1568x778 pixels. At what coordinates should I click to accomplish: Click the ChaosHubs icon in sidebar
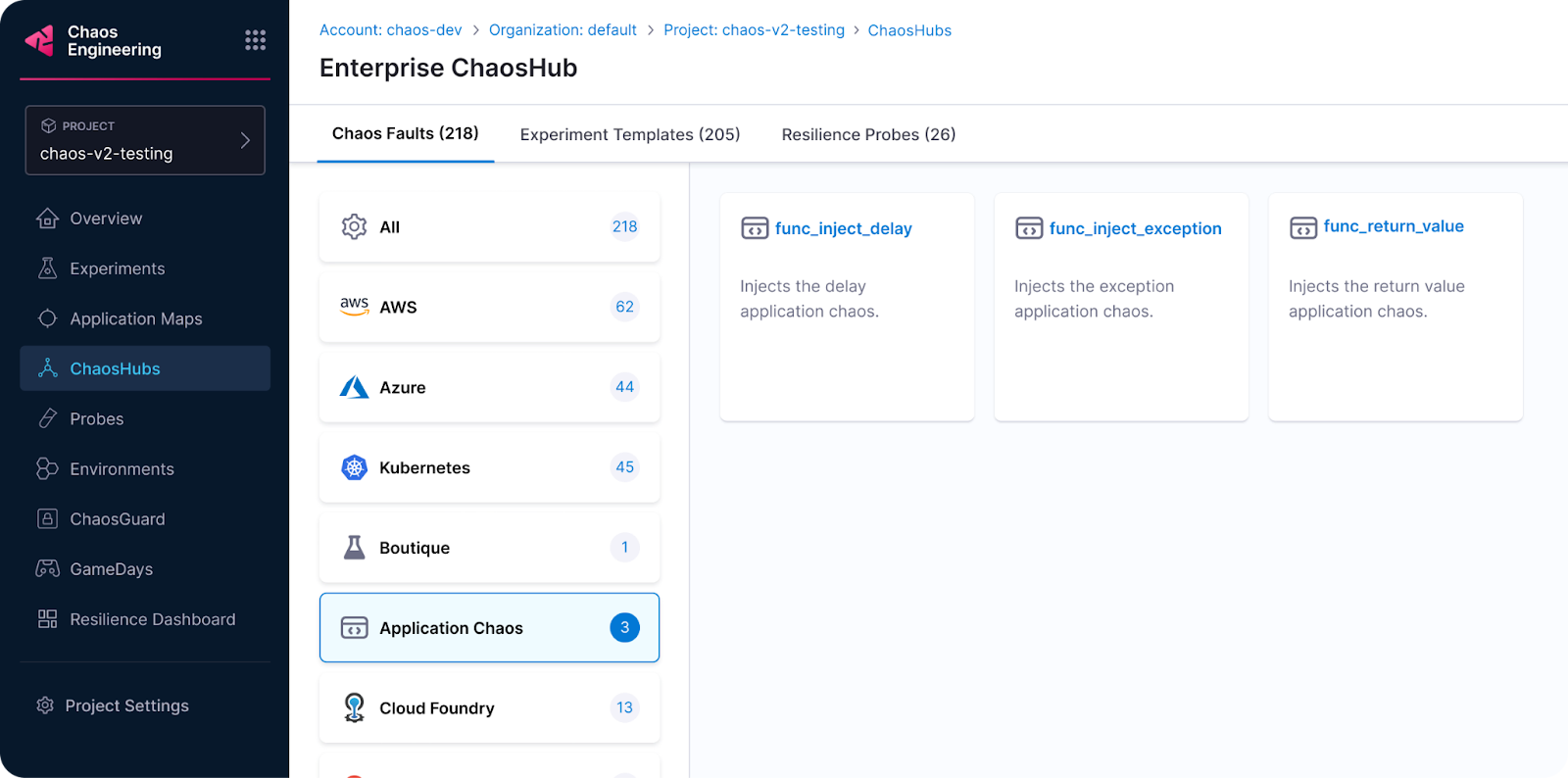[47, 368]
